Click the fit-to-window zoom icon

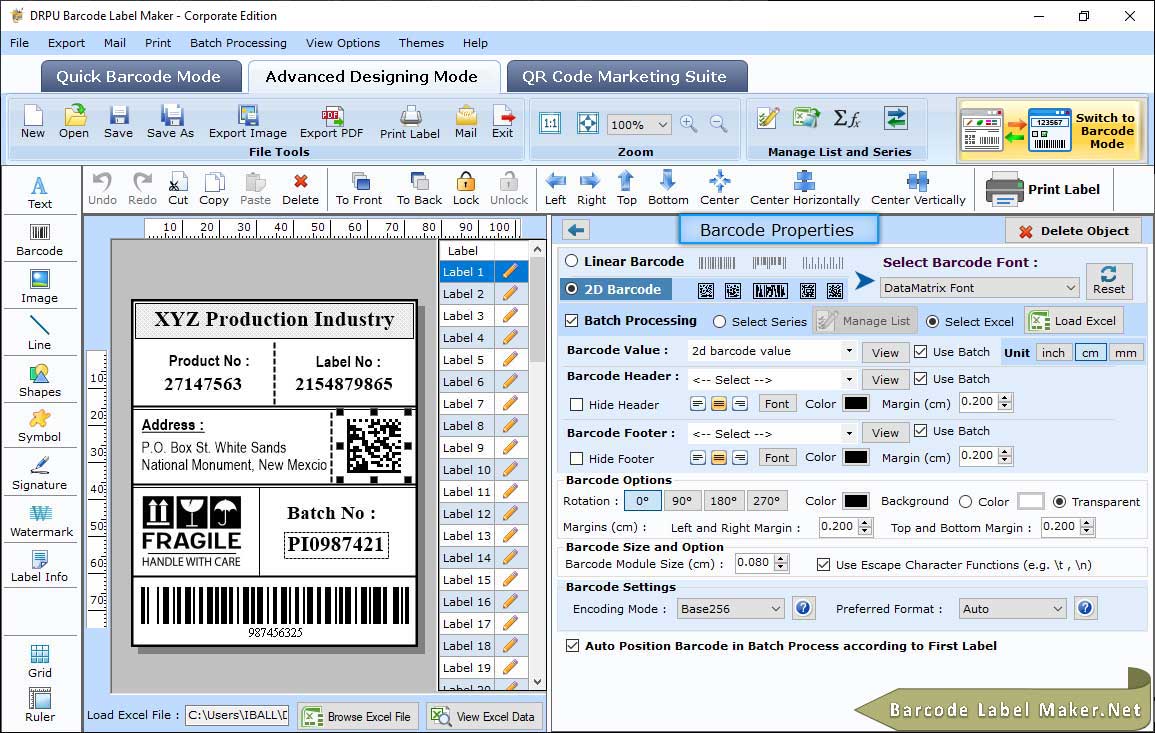588,123
